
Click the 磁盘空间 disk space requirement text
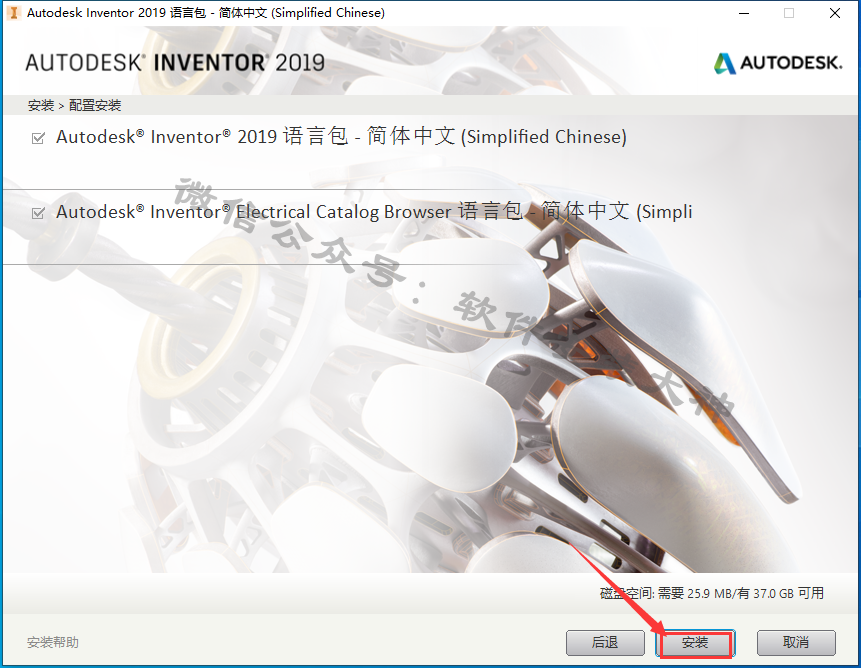tap(712, 593)
